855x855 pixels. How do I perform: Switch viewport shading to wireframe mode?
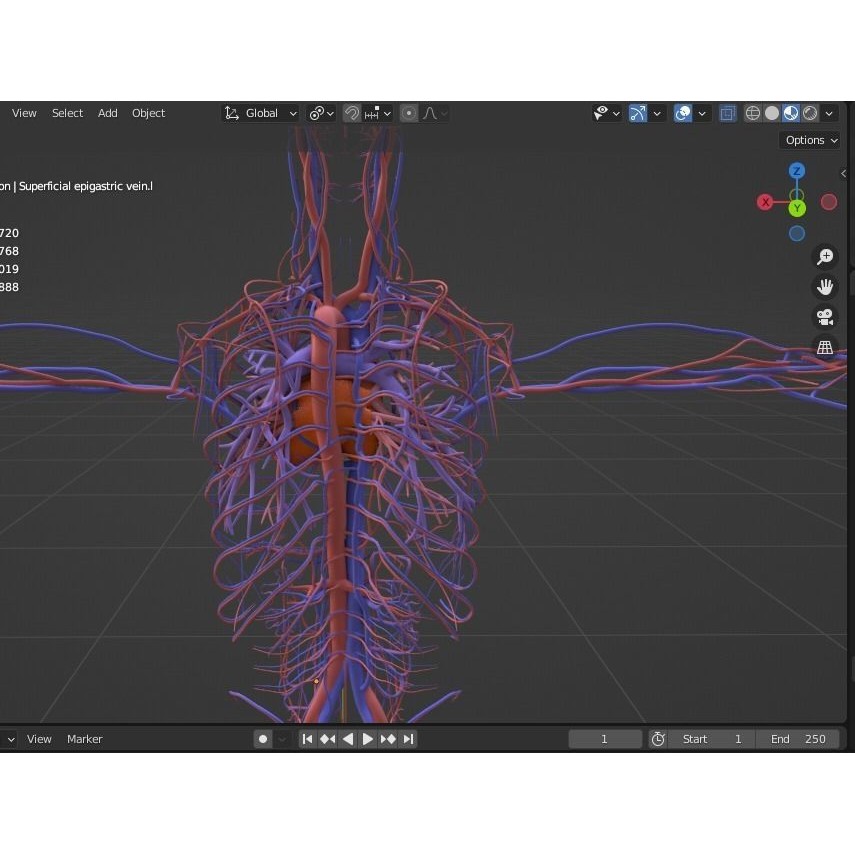(753, 113)
